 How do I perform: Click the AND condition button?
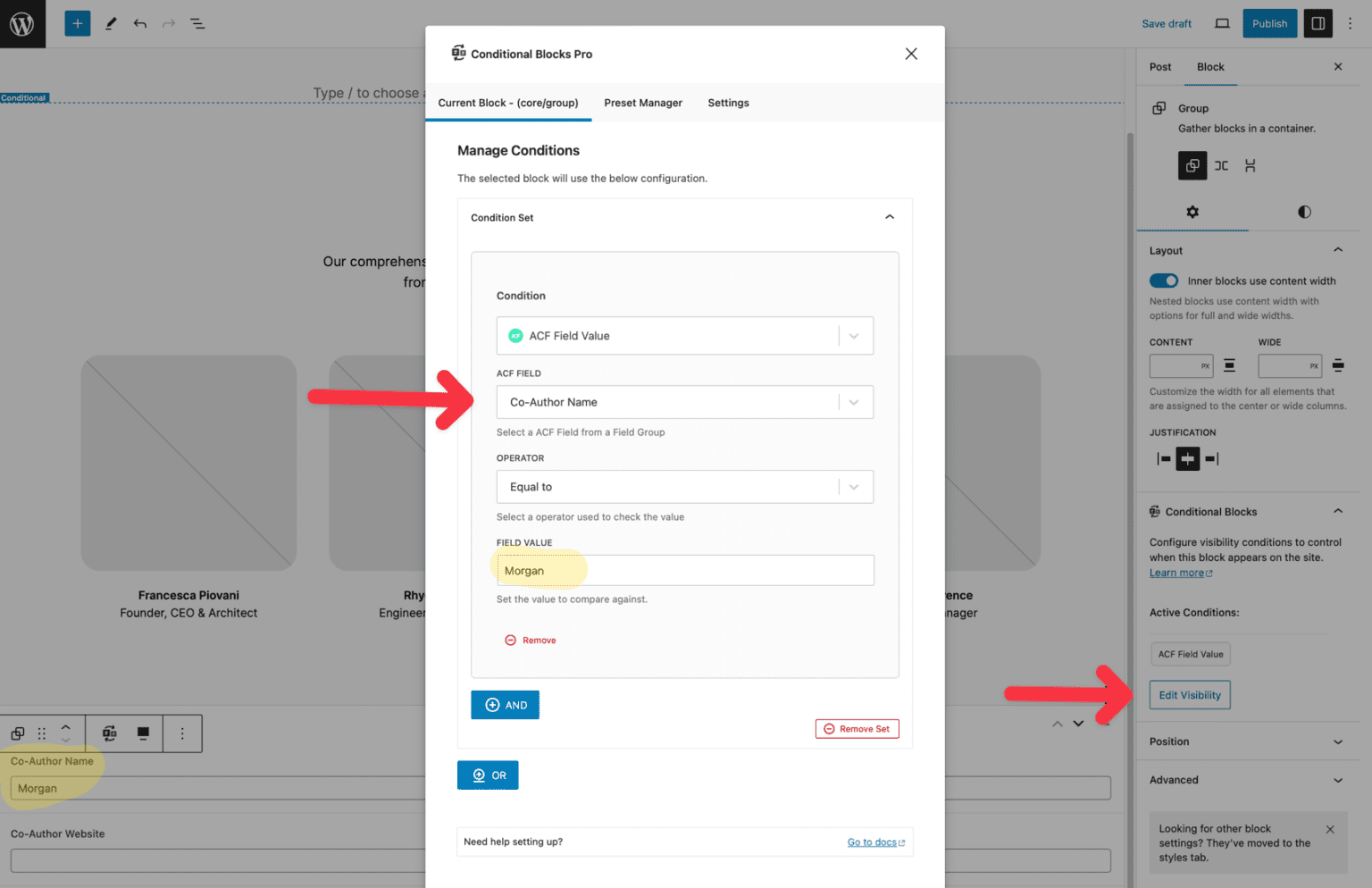click(506, 705)
